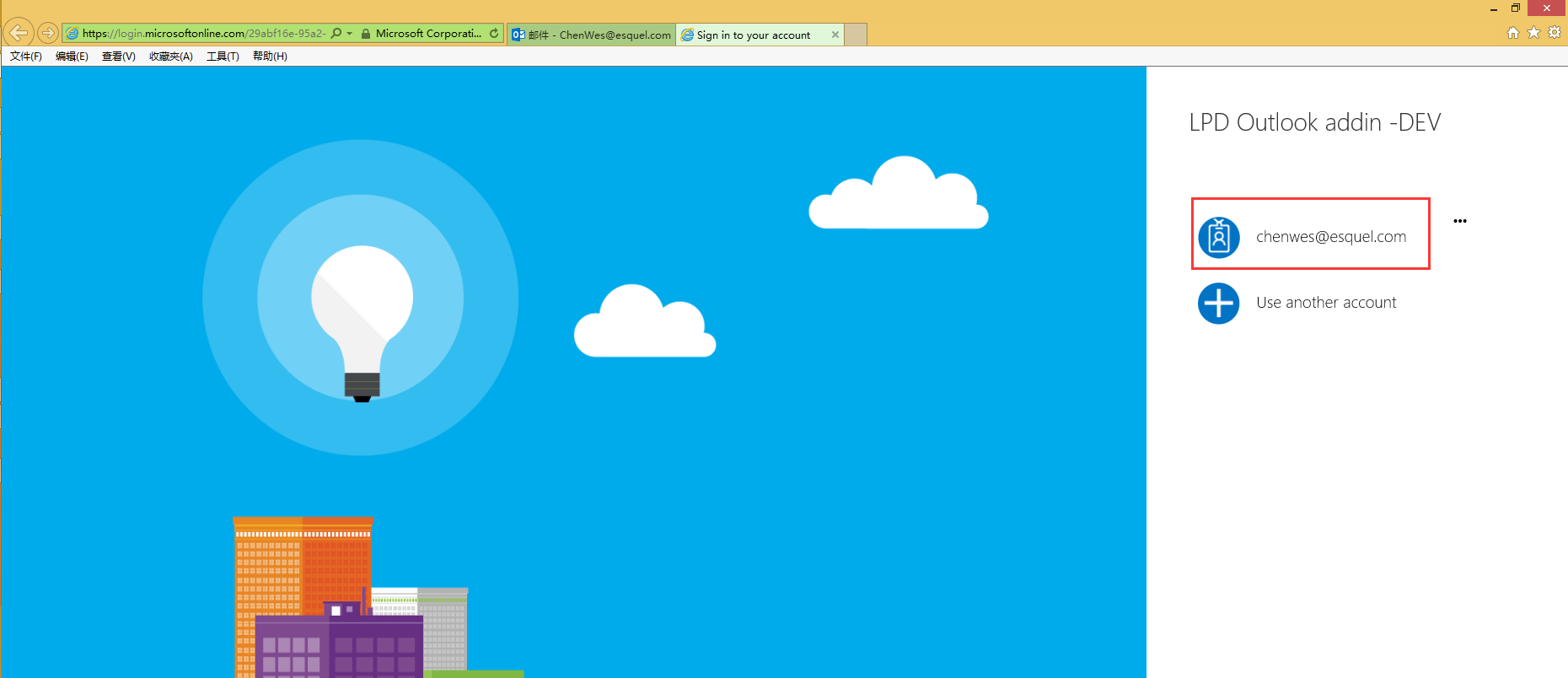Switch to ChenWes@esquel.com mail tab
Image resolution: width=1568 pixels, height=678 pixels.
click(591, 35)
